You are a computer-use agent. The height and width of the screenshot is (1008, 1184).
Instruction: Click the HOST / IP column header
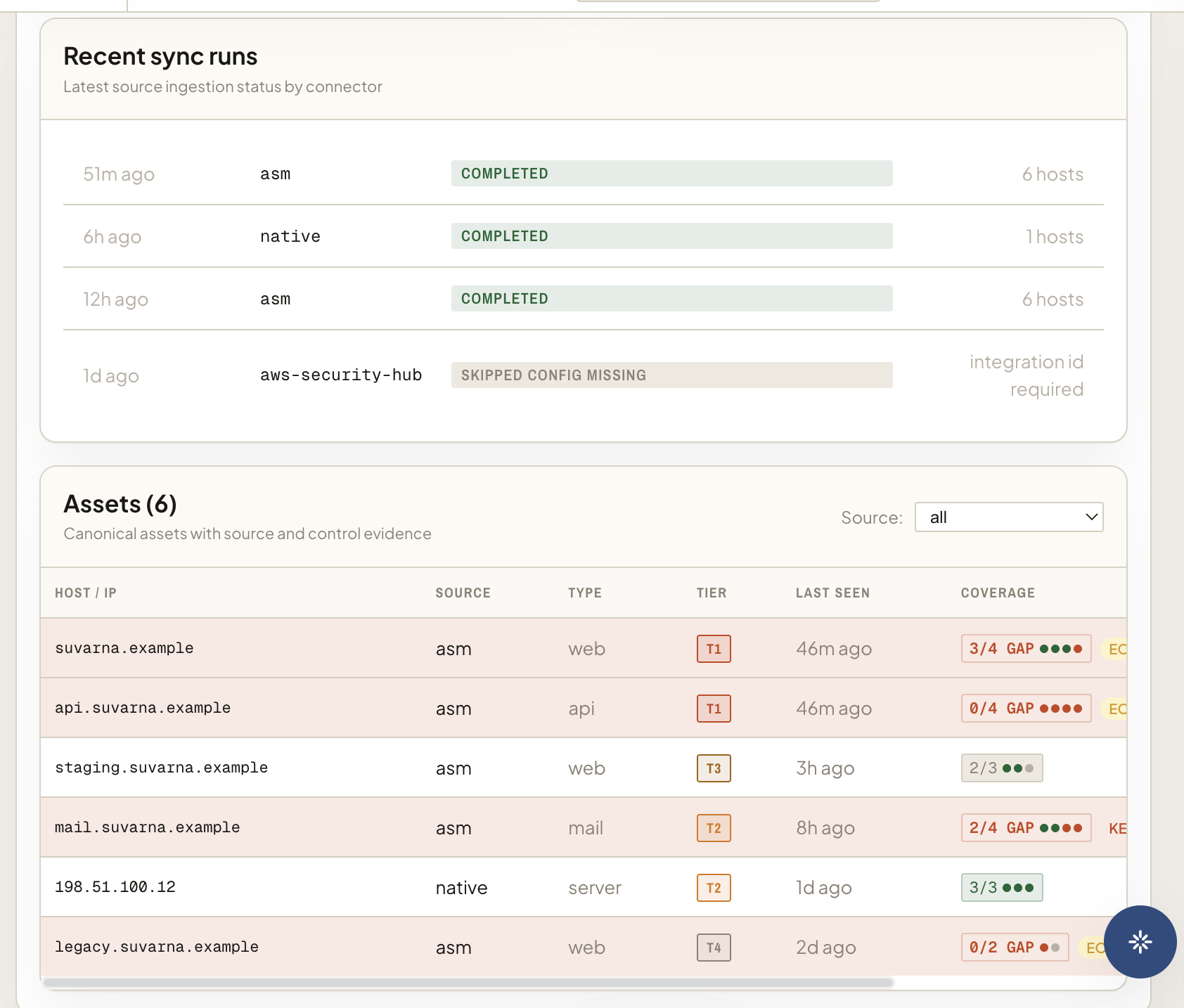pyautogui.click(x=86, y=593)
